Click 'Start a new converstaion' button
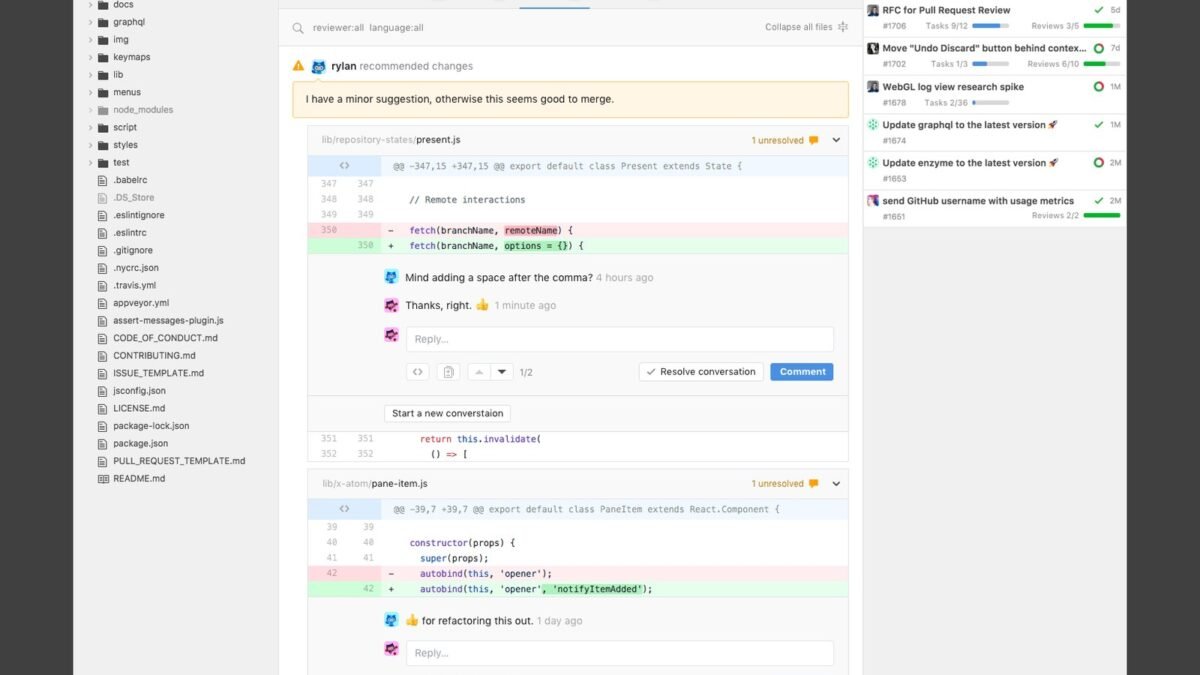This screenshot has height=675, width=1200. [448, 413]
